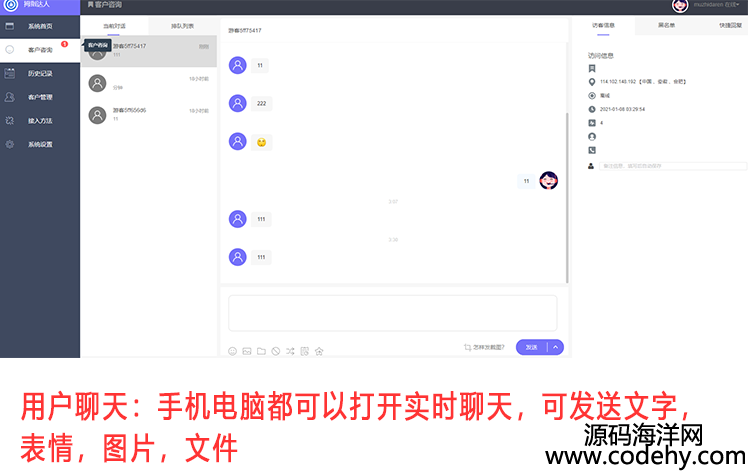The width and height of the screenshot is (750, 476).
Task: Click the block visitor icon in the chat toolbar
Action: pos(276,351)
